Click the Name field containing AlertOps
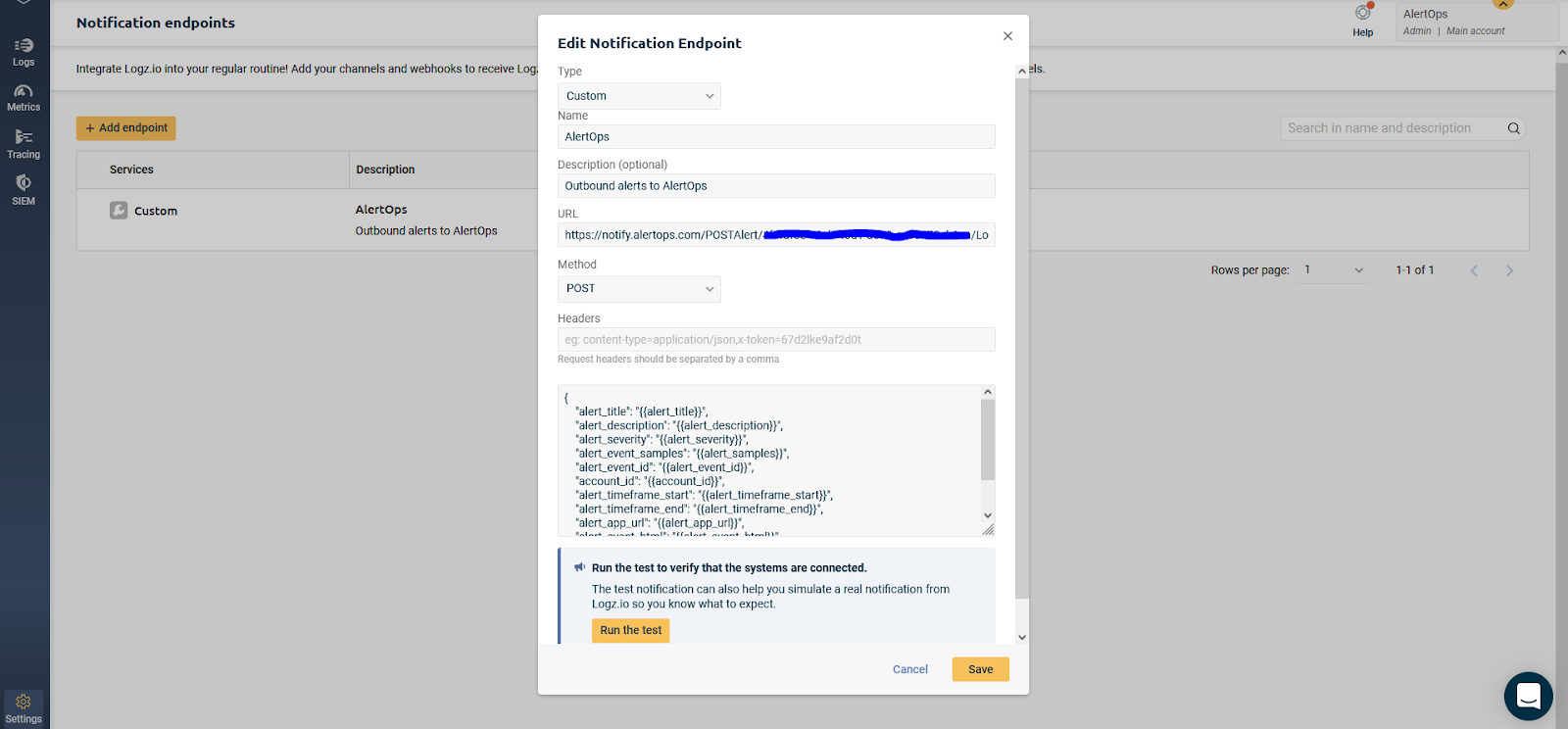This screenshot has height=729, width=1568. click(776, 137)
